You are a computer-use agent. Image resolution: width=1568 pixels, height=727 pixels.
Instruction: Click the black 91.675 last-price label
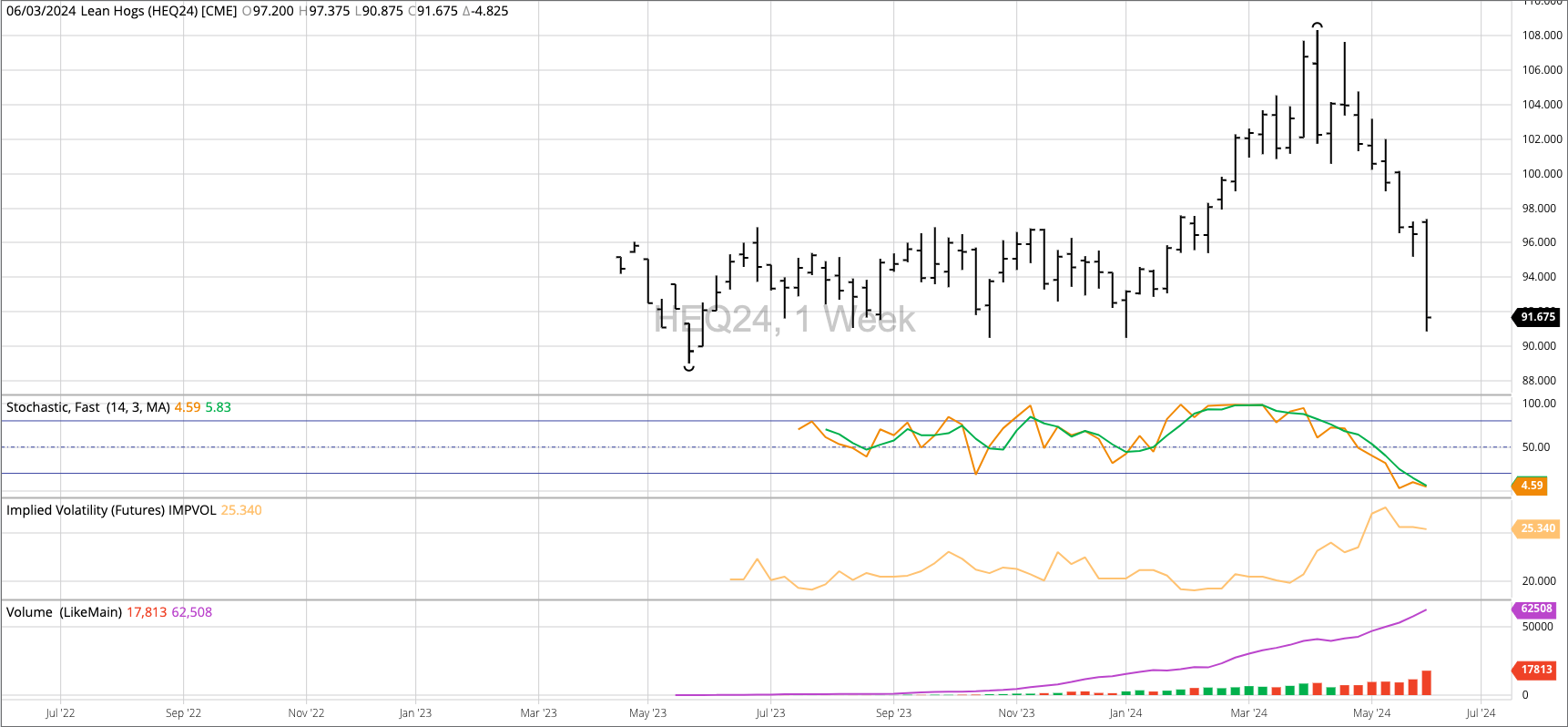pos(1536,317)
